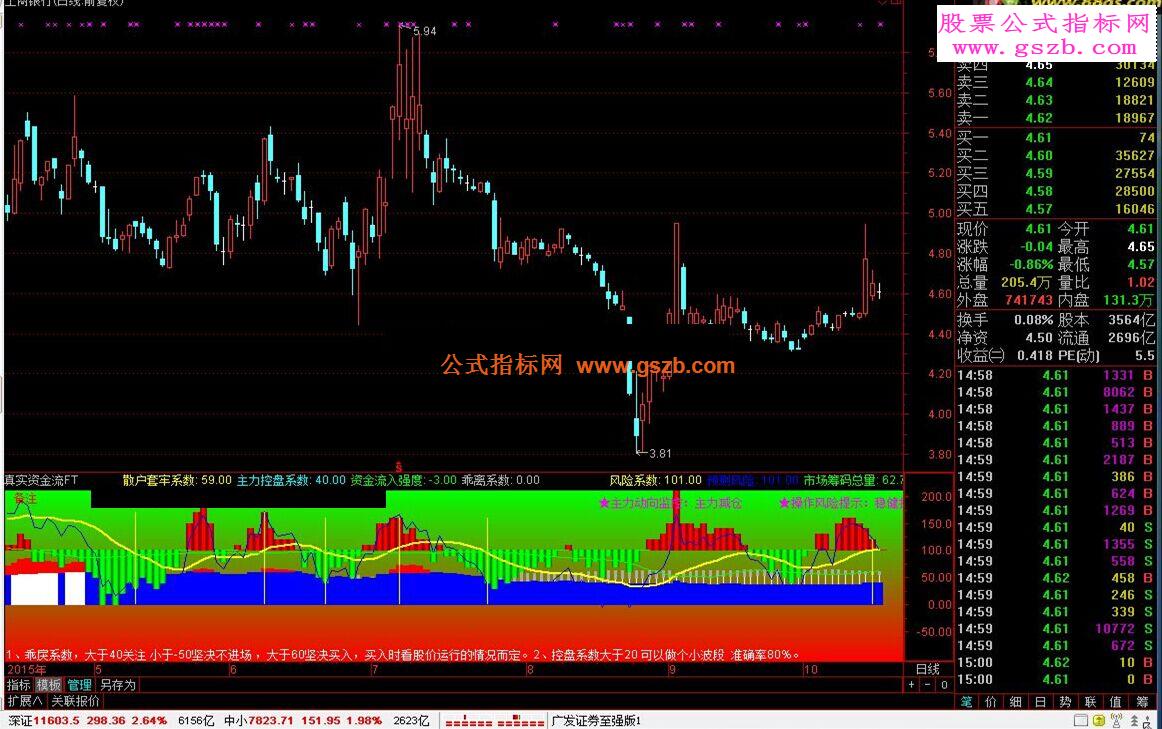Click the 换手 value 0.08%
This screenshot has width=1162, height=729.
(x=1034, y=320)
